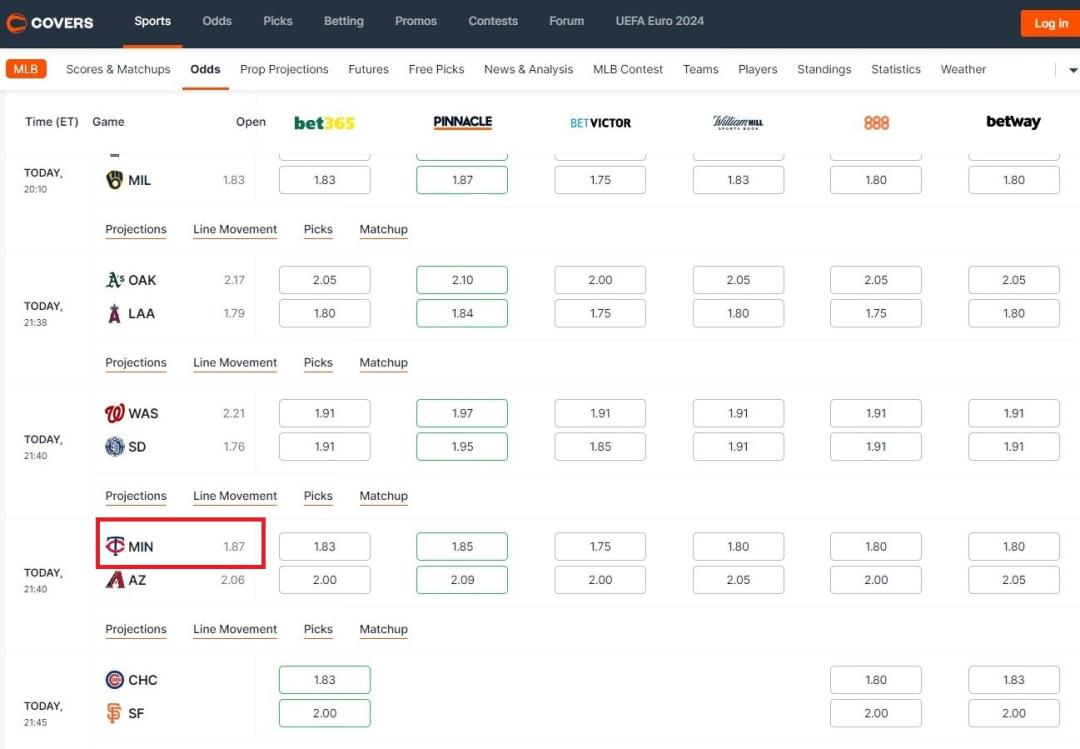
Task: Click the bet365 sportsbook logo
Action: (324, 123)
